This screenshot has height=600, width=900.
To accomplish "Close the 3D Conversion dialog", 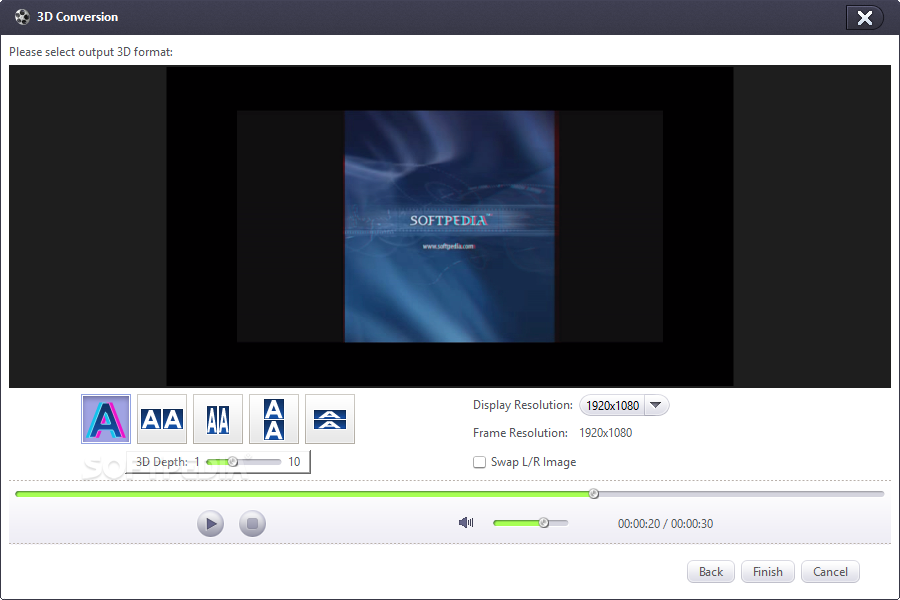I will [864, 18].
